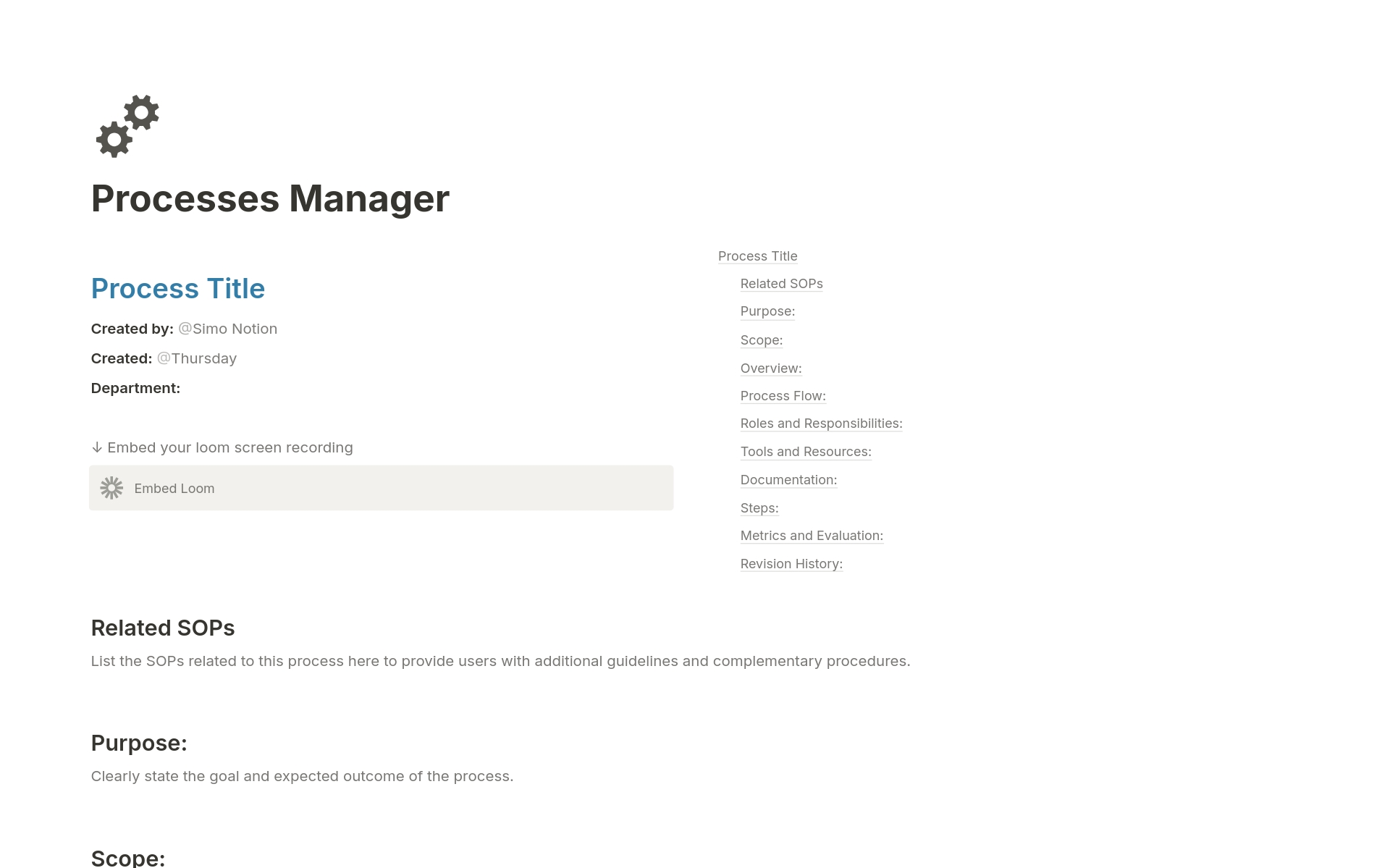Click Overview in the table of contents
Image resolution: width=1390 pixels, height=868 pixels.
point(770,368)
